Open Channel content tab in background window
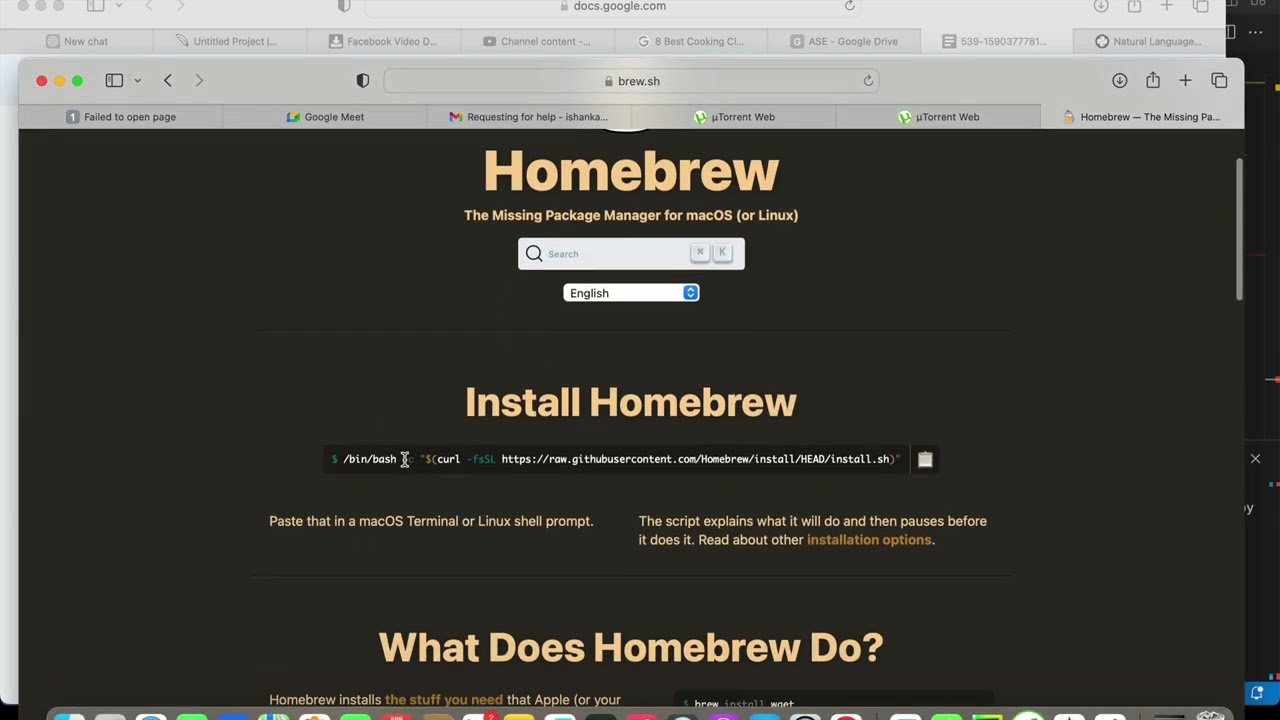This screenshot has height=720, width=1280. pos(537,41)
